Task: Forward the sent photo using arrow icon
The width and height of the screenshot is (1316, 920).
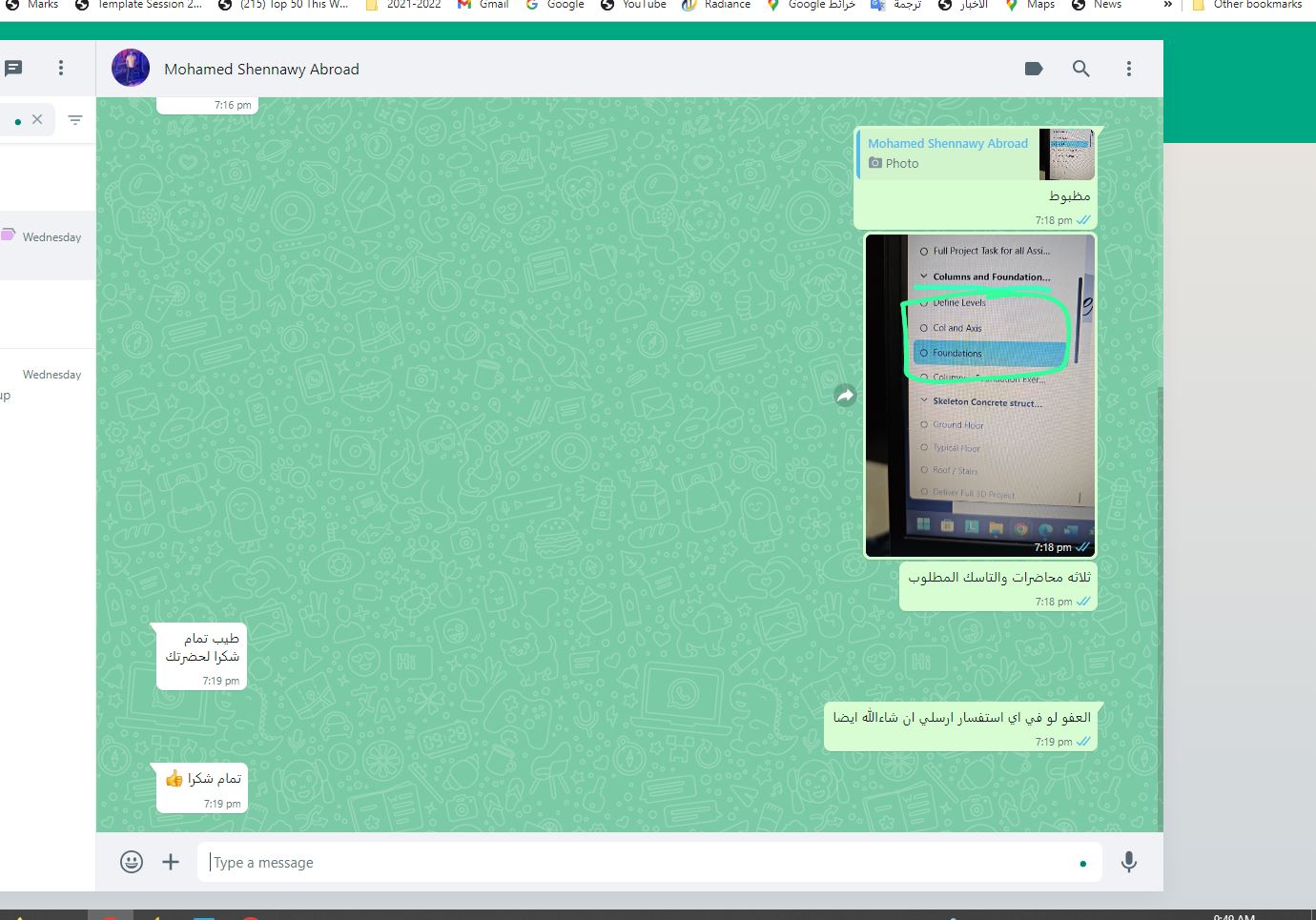Action: coord(845,396)
